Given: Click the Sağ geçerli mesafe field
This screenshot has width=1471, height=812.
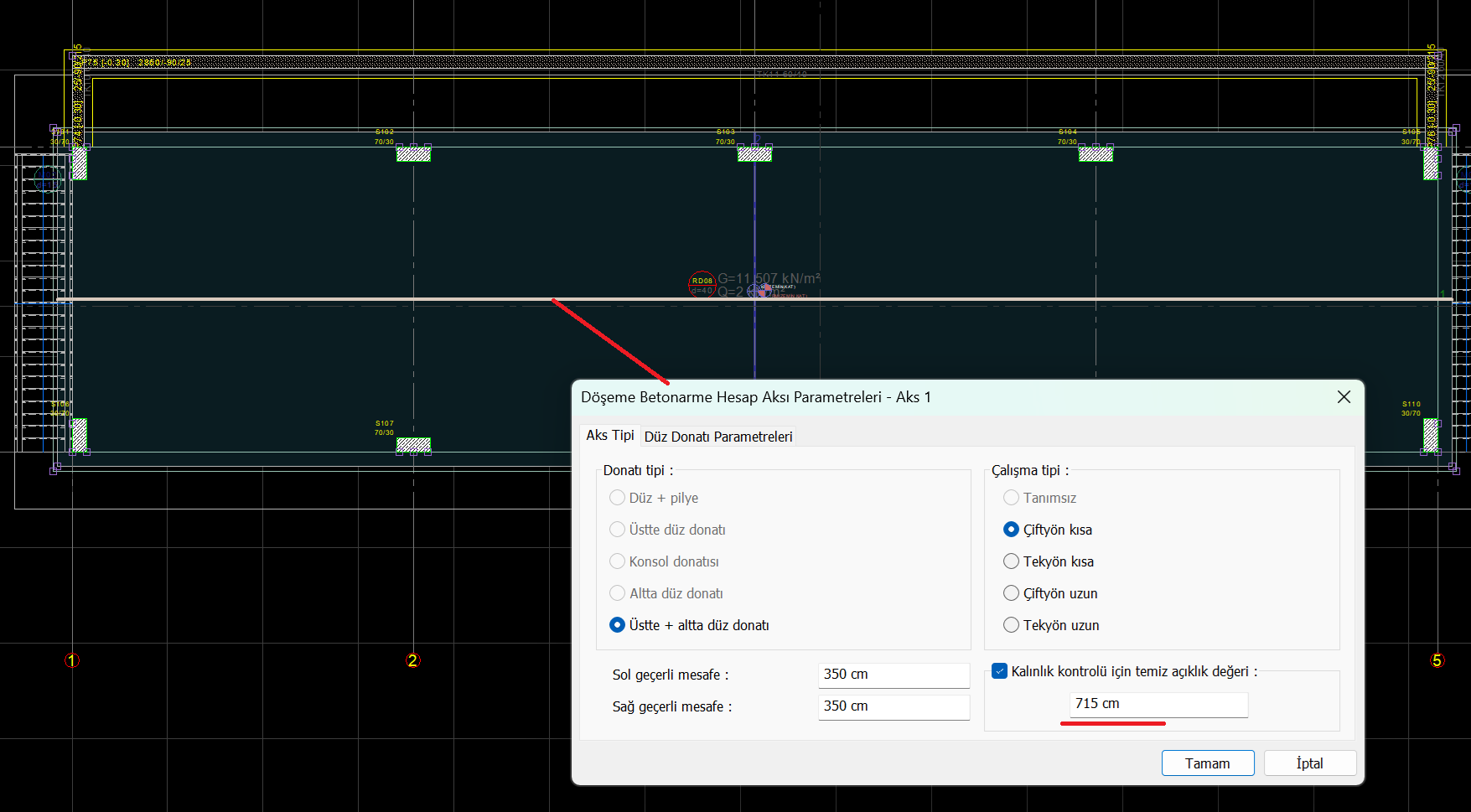Looking at the screenshot, I should click(x=893, y=706).
